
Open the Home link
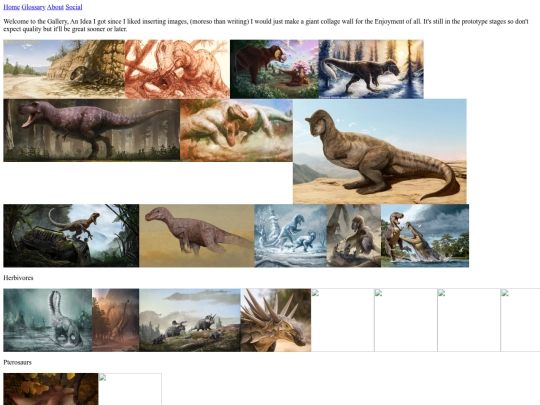click(x=11, y=7)
